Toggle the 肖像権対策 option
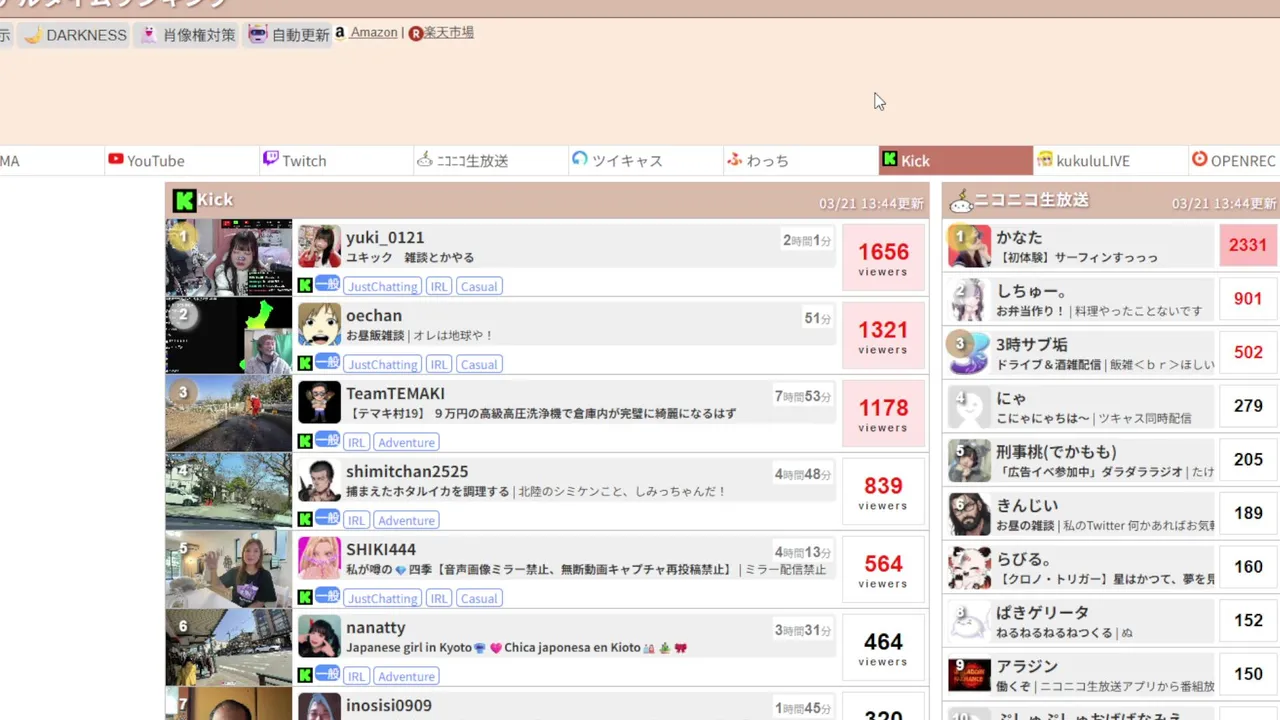Viewport: 1280px width, 720px height. coord(187,35)
